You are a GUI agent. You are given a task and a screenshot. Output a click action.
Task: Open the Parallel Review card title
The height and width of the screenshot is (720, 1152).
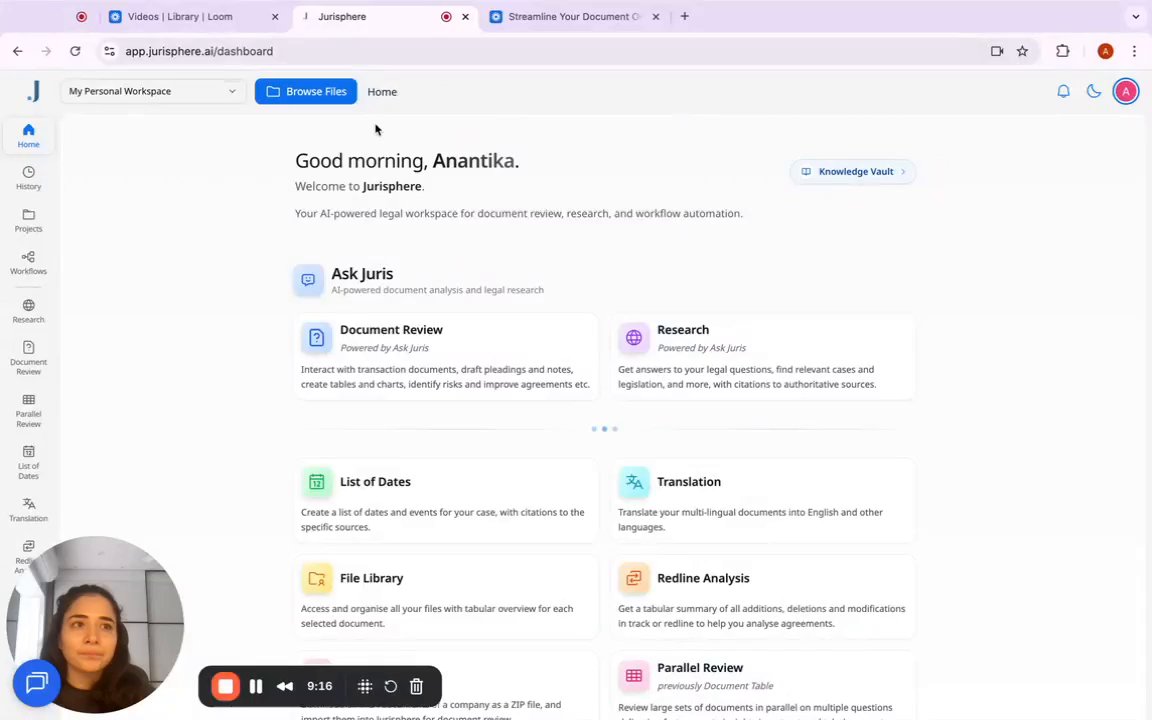pos(699,668)
